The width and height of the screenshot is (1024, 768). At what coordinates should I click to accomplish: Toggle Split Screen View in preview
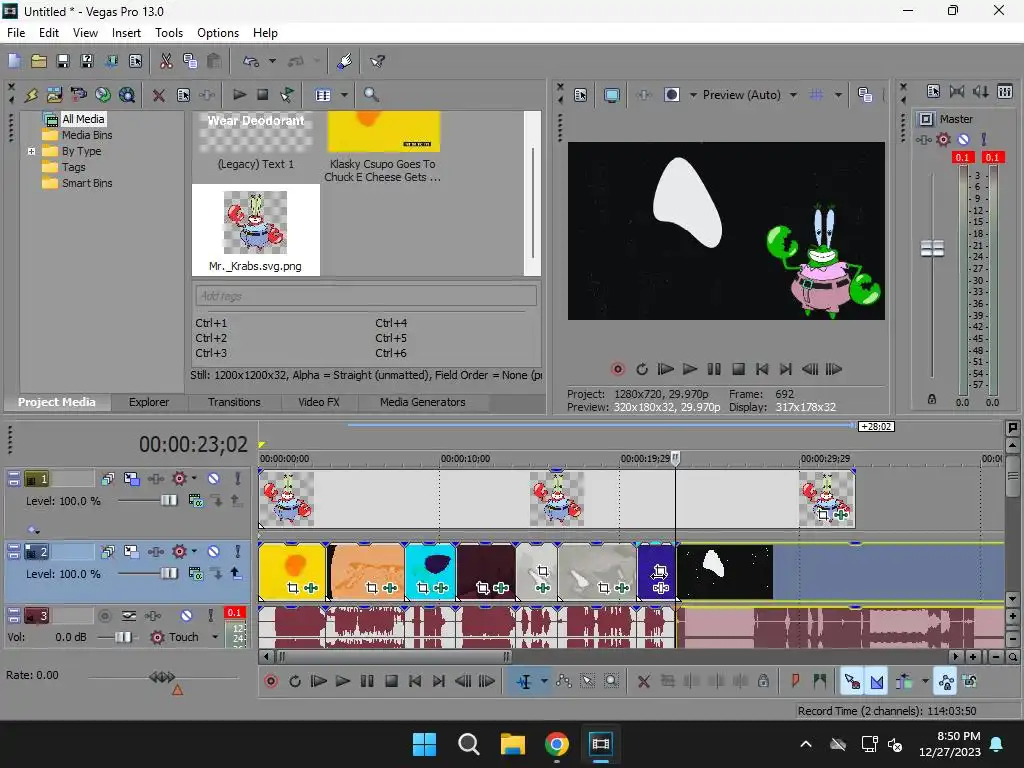coord(671,95)
